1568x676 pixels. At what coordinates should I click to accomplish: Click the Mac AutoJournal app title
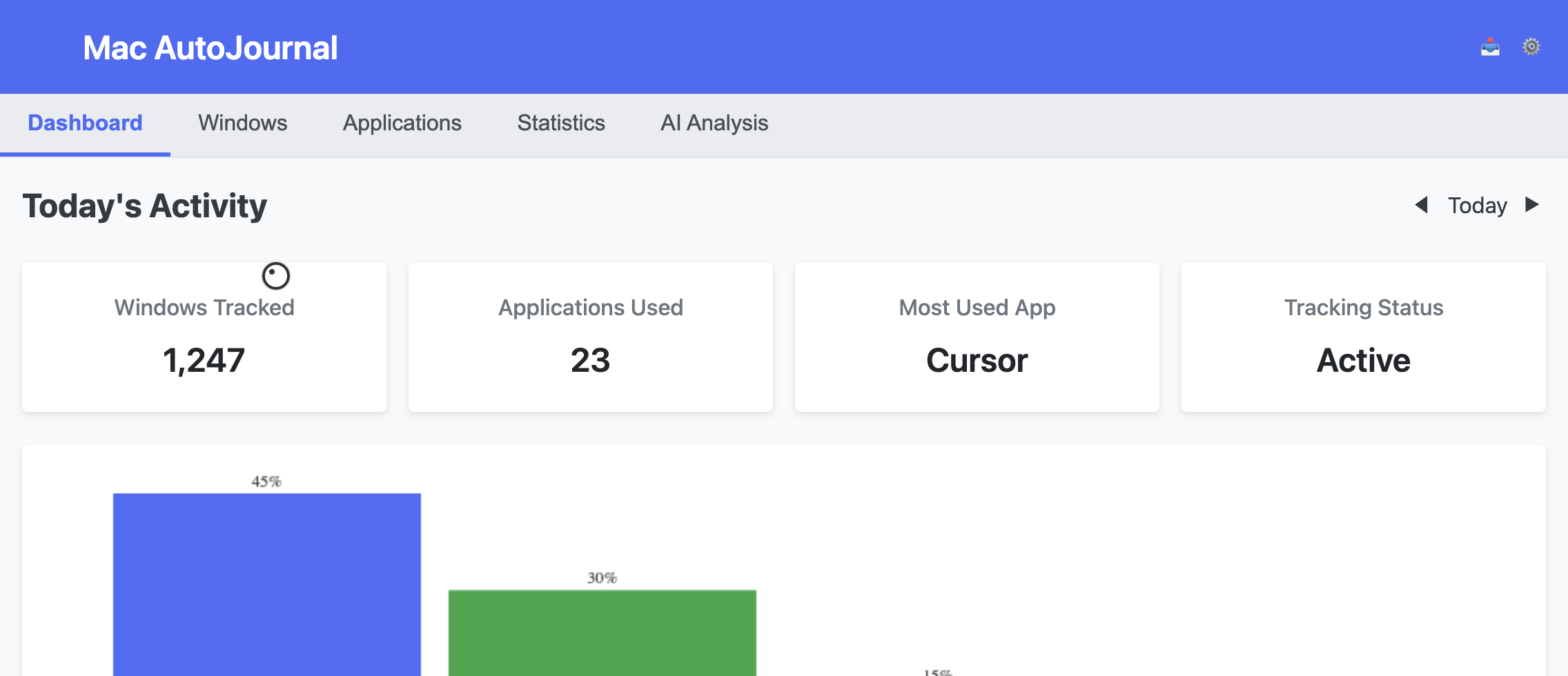(210, 47)
